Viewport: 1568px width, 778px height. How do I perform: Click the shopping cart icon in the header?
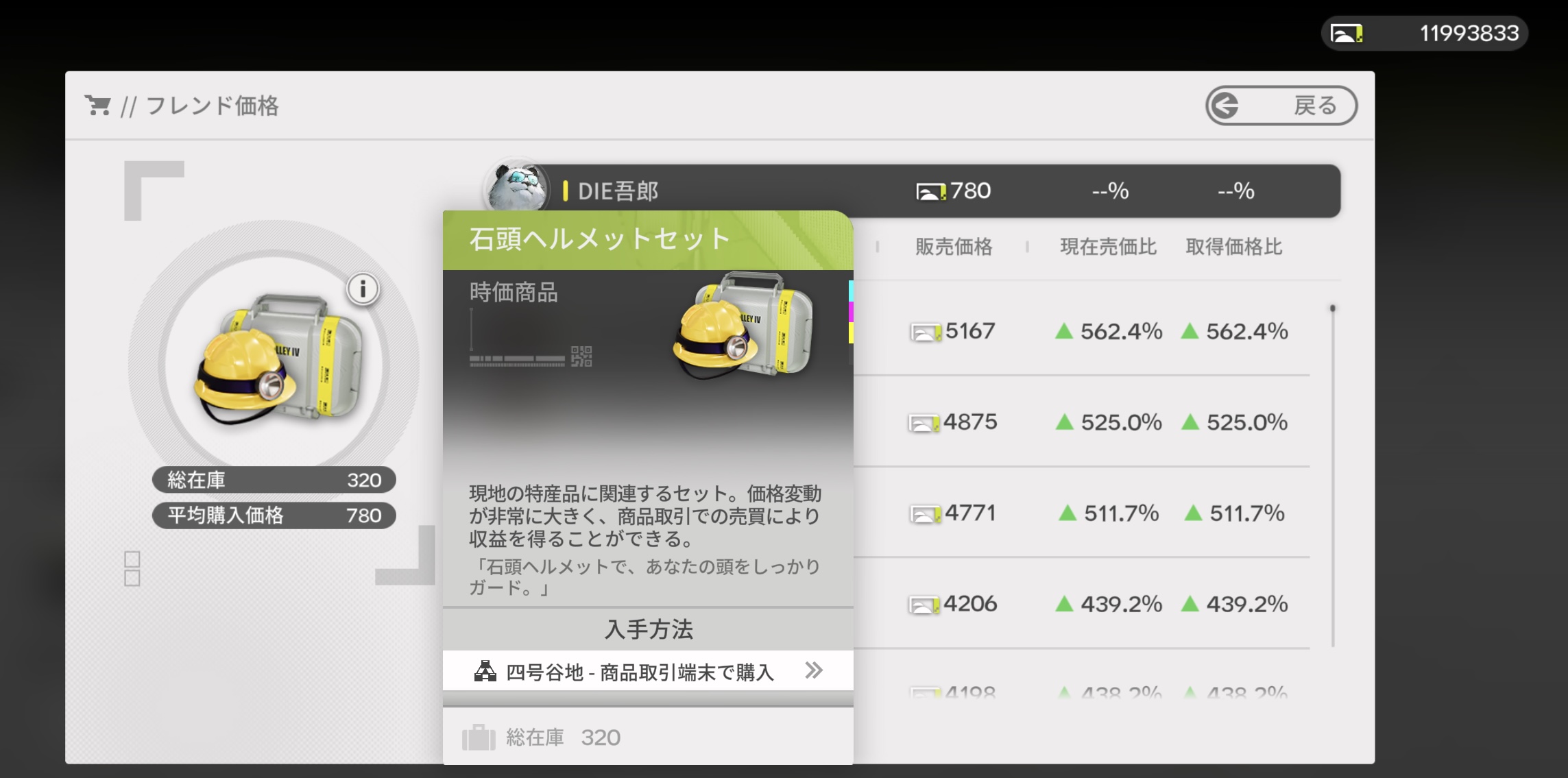tap(97, 106)
